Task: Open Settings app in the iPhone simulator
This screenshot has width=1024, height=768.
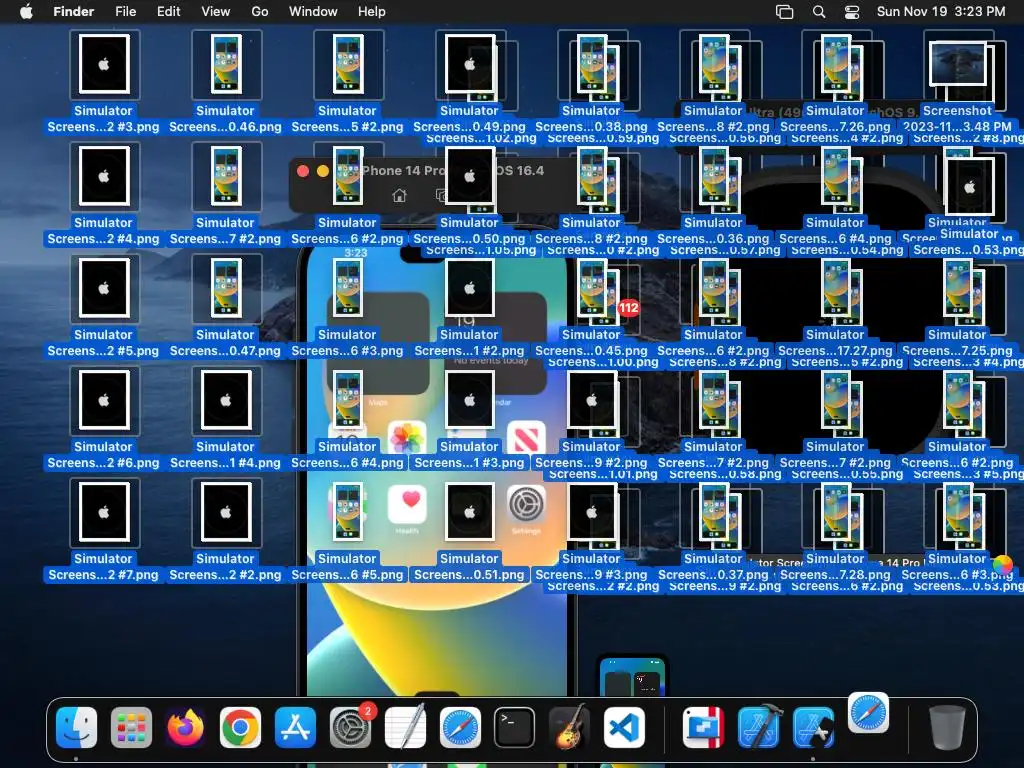Action: pos(526,504)
